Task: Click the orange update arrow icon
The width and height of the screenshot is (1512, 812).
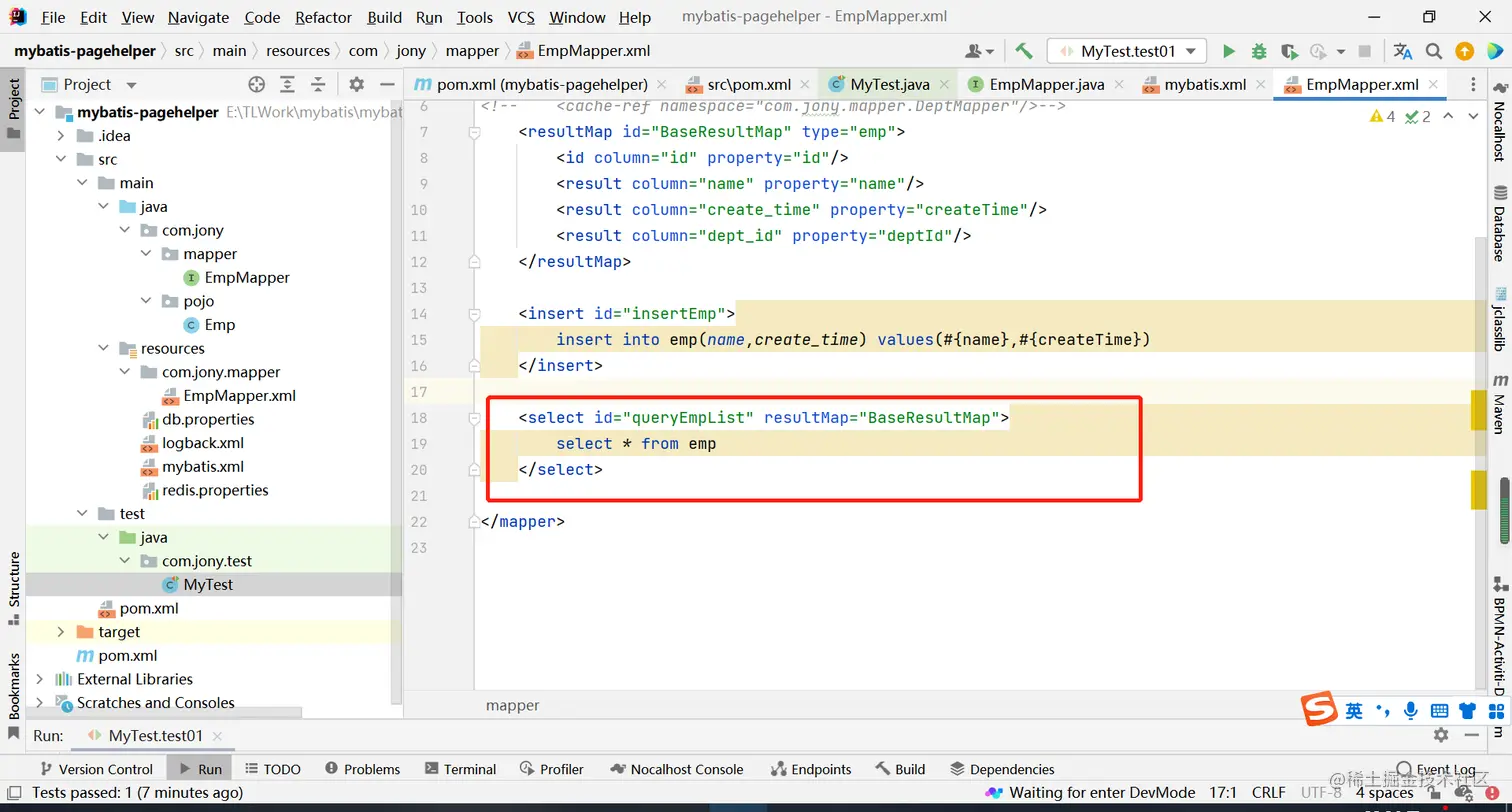Action: (x=1464, y=51)
